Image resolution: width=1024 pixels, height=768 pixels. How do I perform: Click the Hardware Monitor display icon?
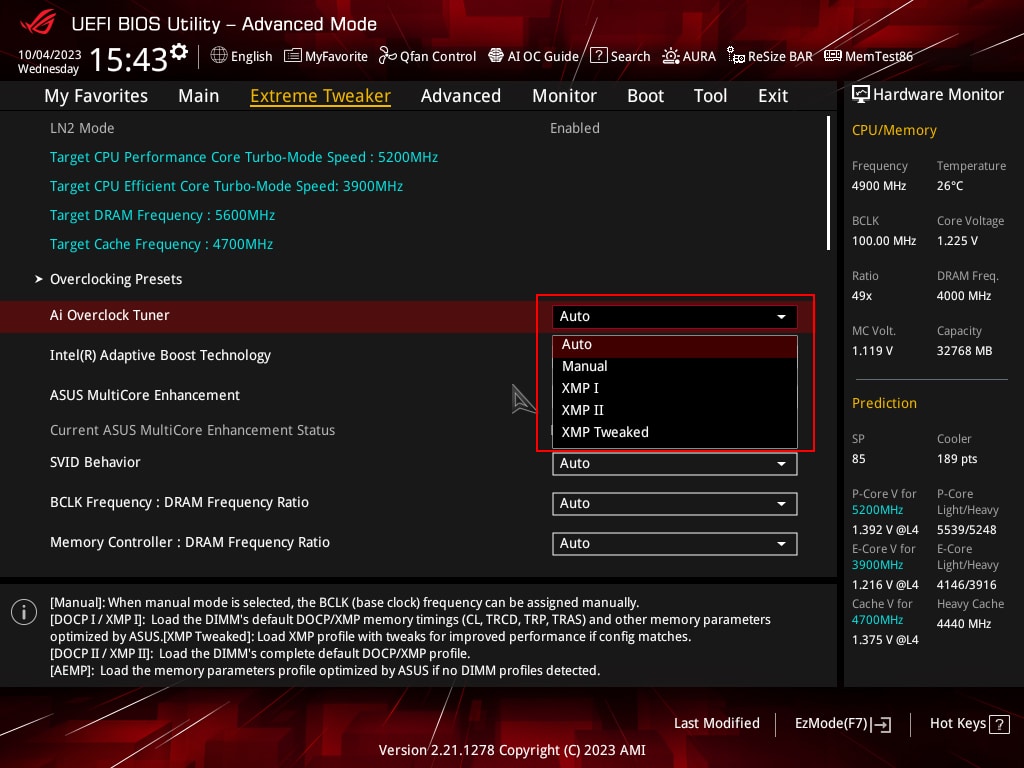tap(861, 95)
